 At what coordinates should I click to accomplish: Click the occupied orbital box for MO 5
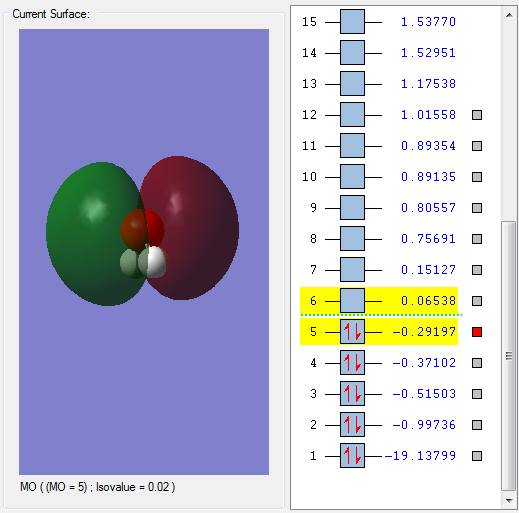pyautogui.click(x=352, y=332)
